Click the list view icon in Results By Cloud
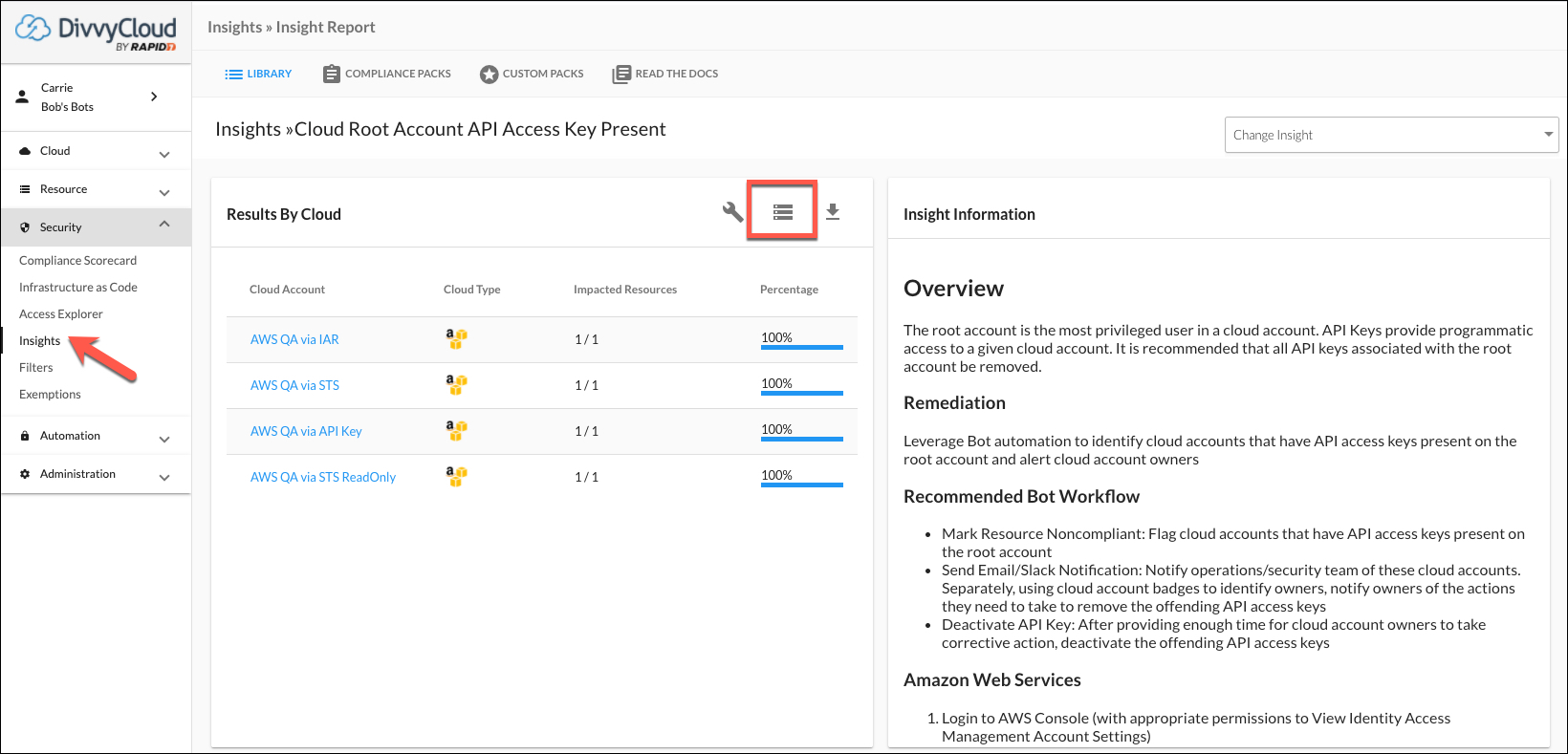Screen dimensions: 1568x754 tap(783, 212)
